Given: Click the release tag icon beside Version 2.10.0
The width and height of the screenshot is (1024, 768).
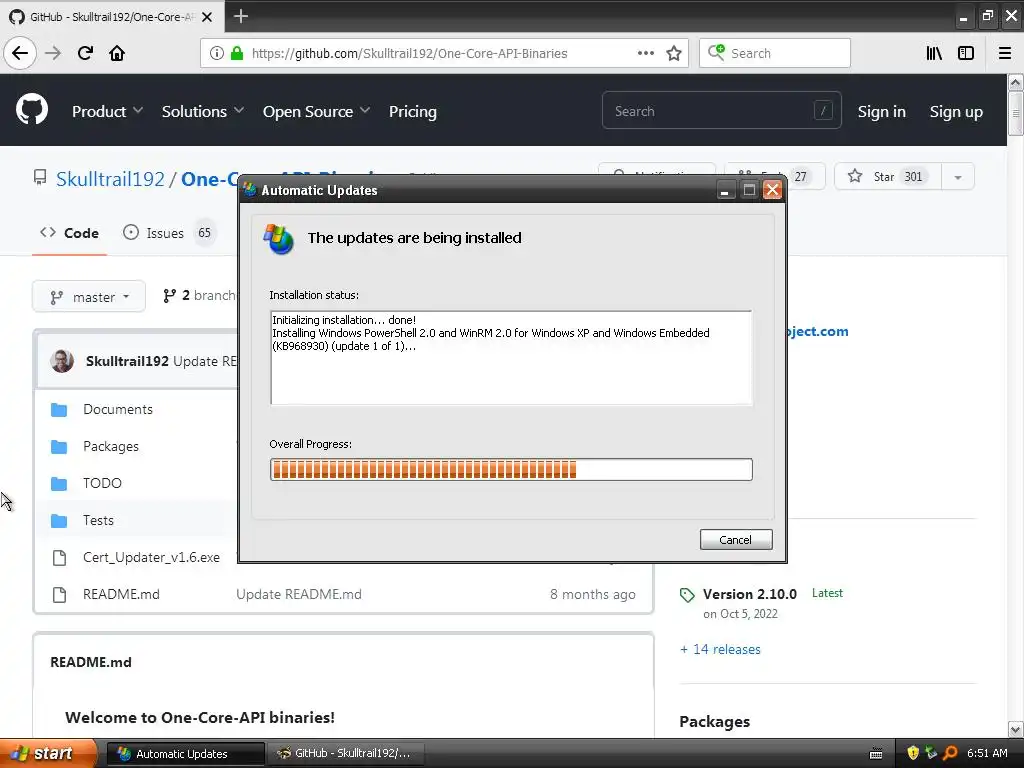Looking at the screenshot, I should coord(686,595).
